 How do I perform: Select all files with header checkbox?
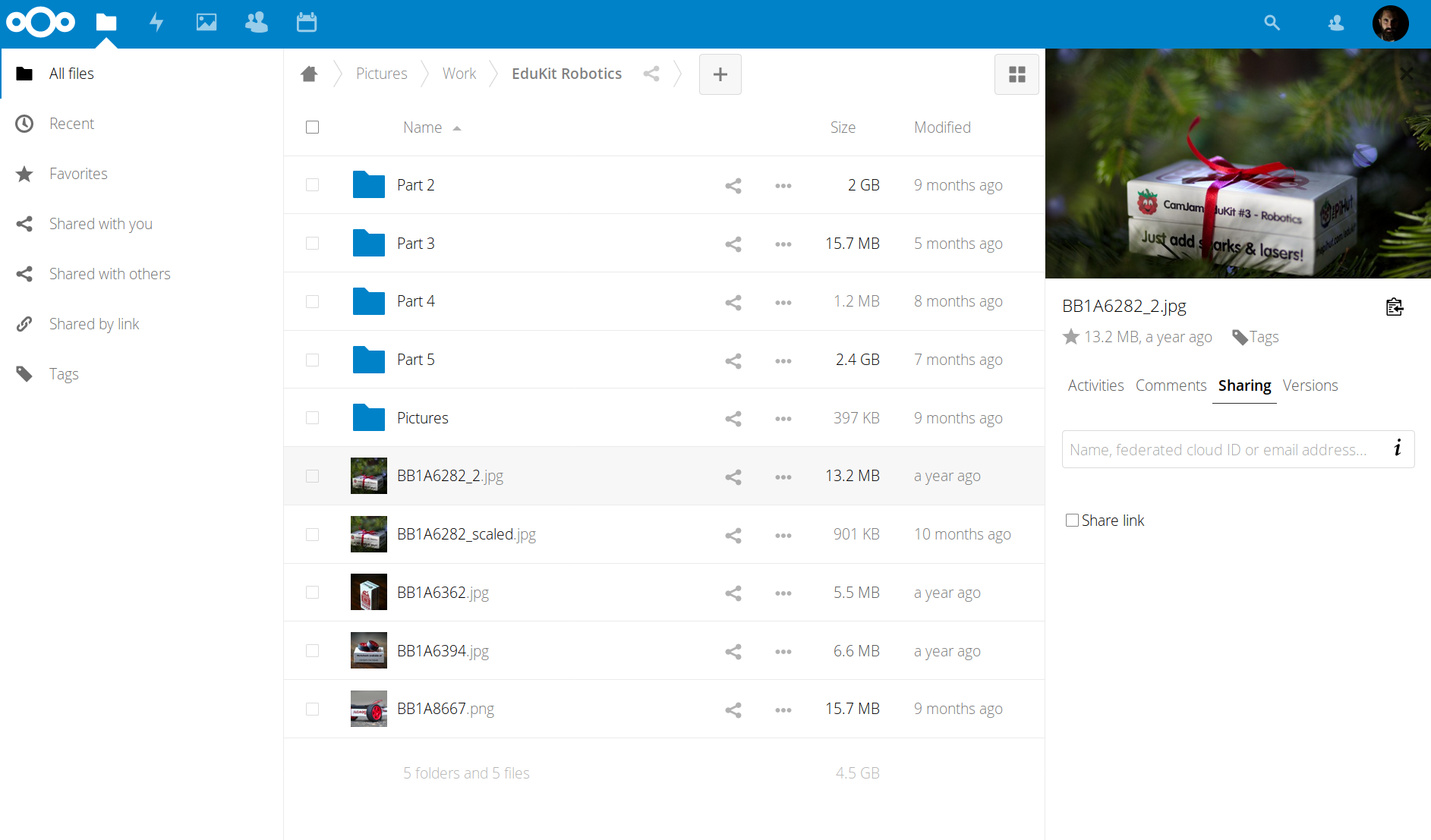click(x=312, y=127)
